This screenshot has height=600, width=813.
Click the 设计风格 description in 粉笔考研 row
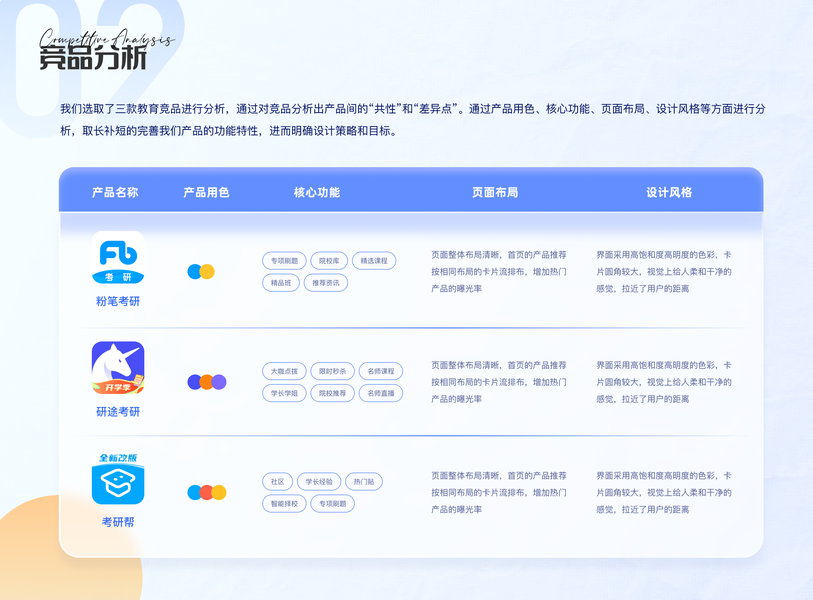pos(664,272)
